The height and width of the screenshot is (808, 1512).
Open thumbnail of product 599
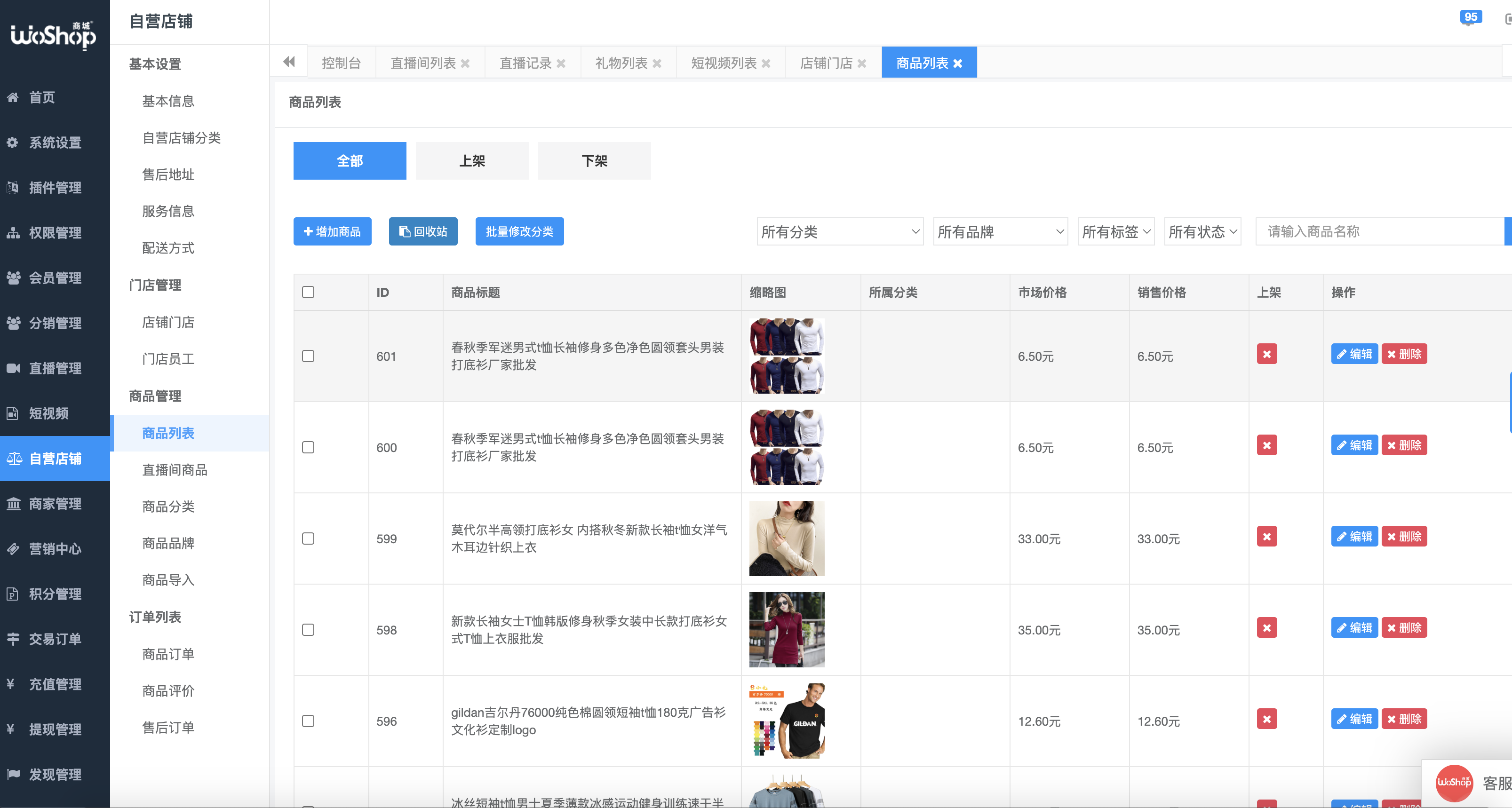(x=787, y=539)
